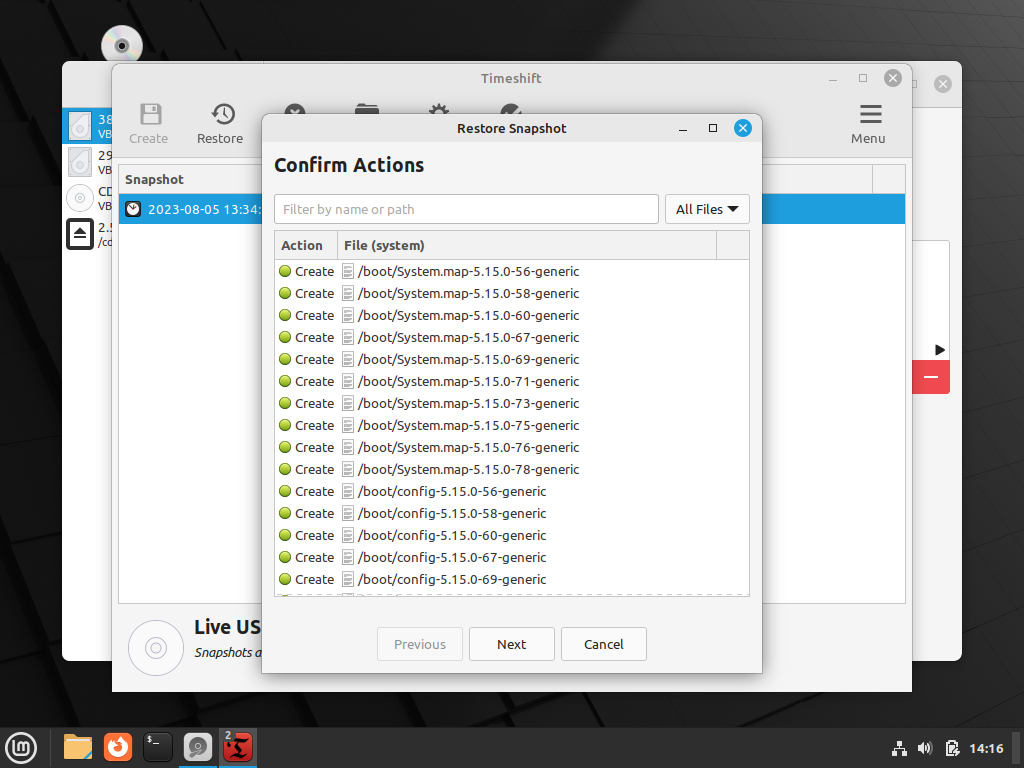This screenshot has height=768, width=1024.
Task: Click the green status dot for System.map-5.15.0-56-generic
Action: click(x=285, y=271)
